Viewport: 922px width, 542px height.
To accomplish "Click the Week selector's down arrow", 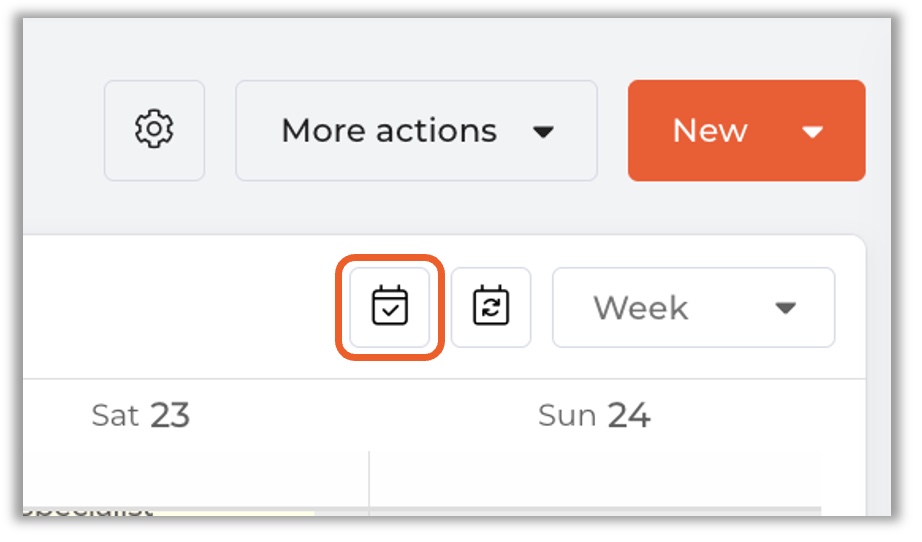I will (786, 308).
